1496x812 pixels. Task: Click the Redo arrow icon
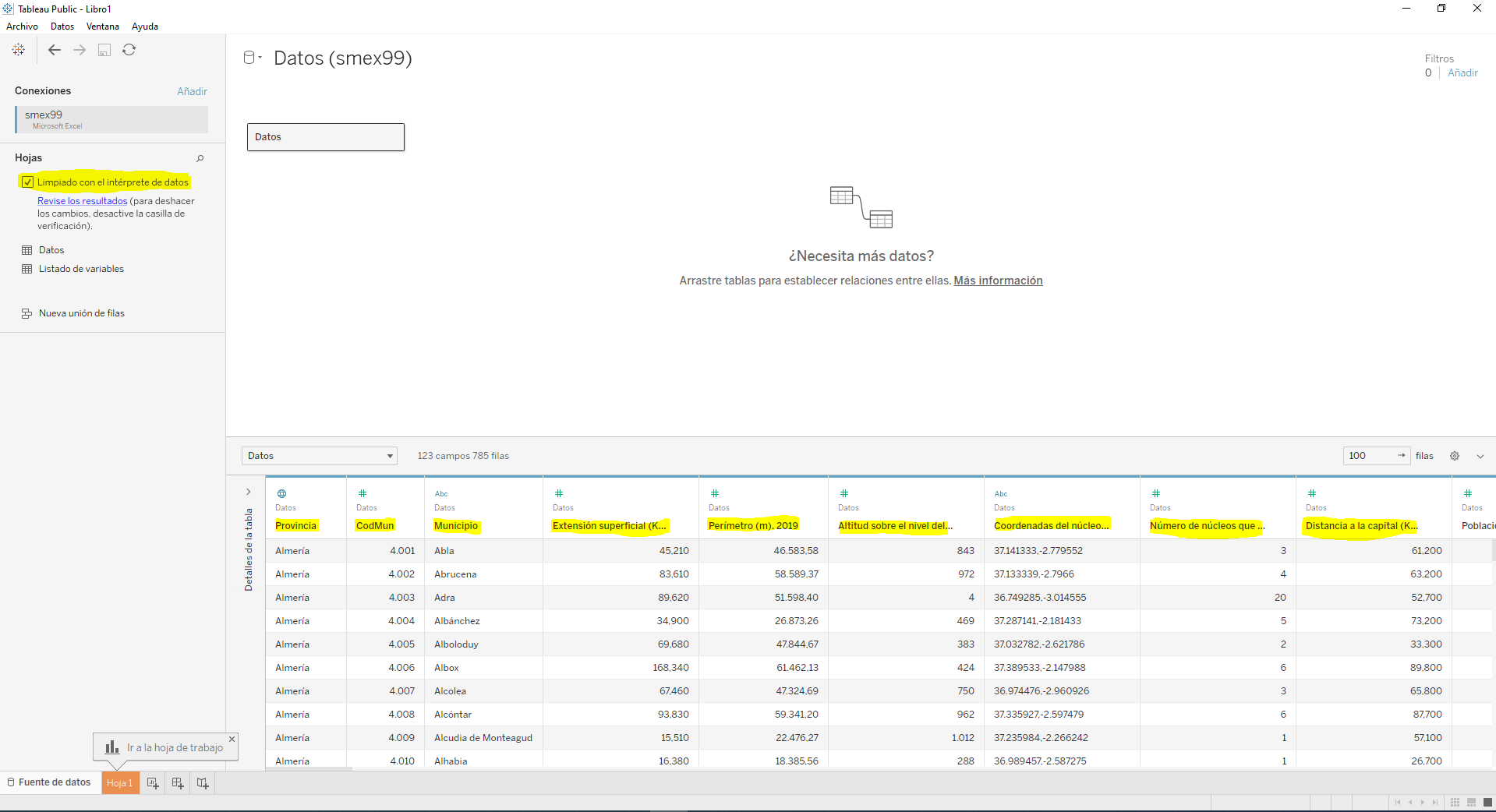pyautogui.click(x=79, y=50)
